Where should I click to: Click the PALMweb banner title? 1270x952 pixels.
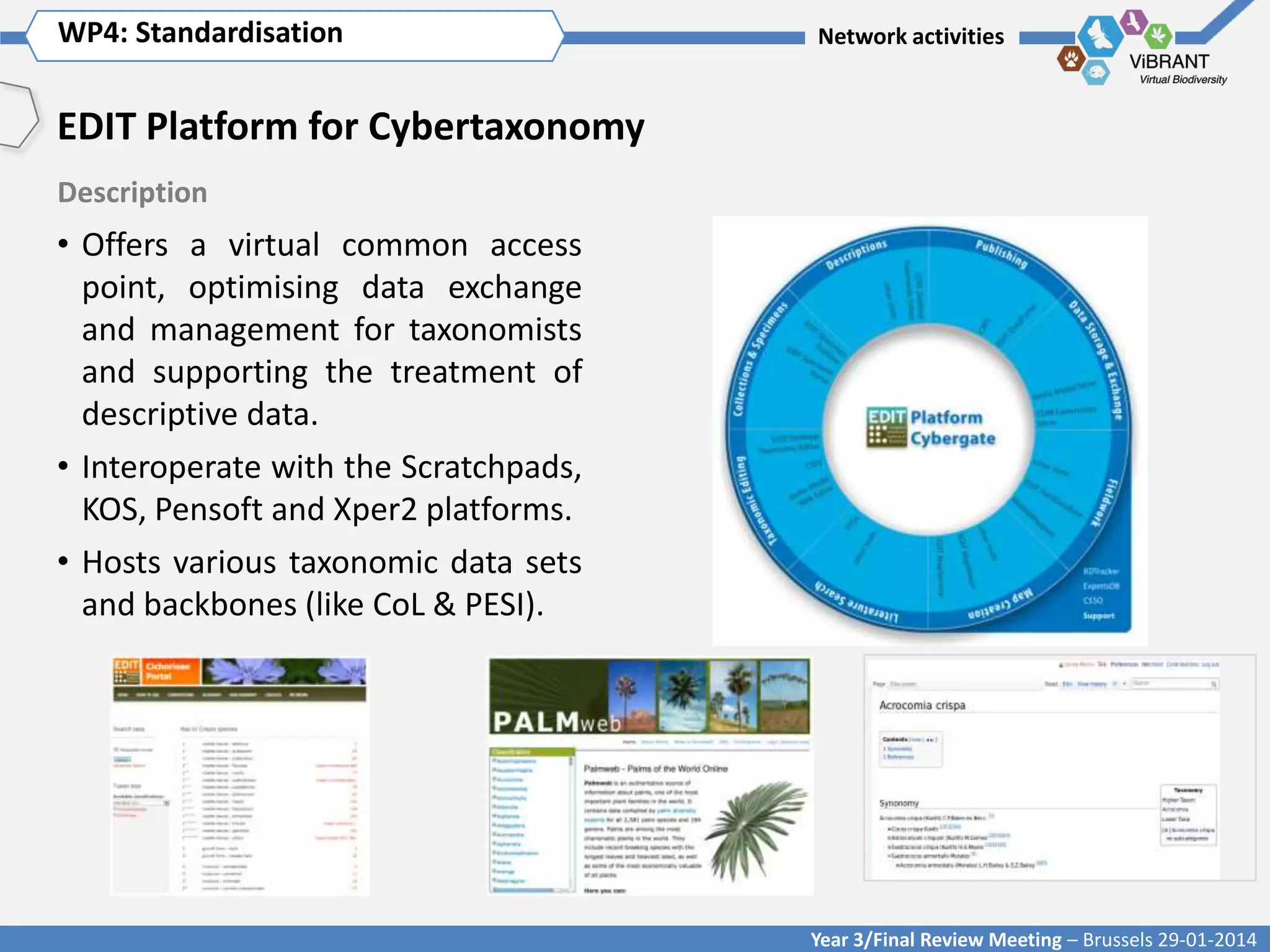coord(556,721)
